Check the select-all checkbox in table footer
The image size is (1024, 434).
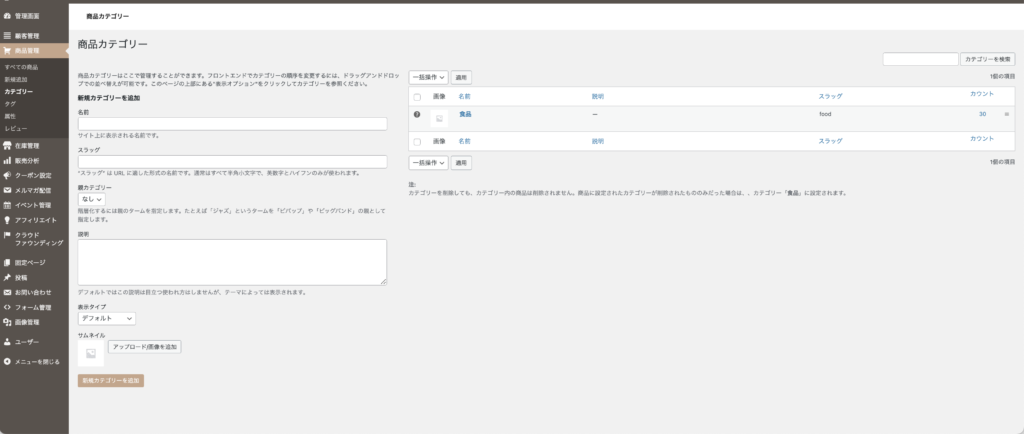(x=418, y=142)
